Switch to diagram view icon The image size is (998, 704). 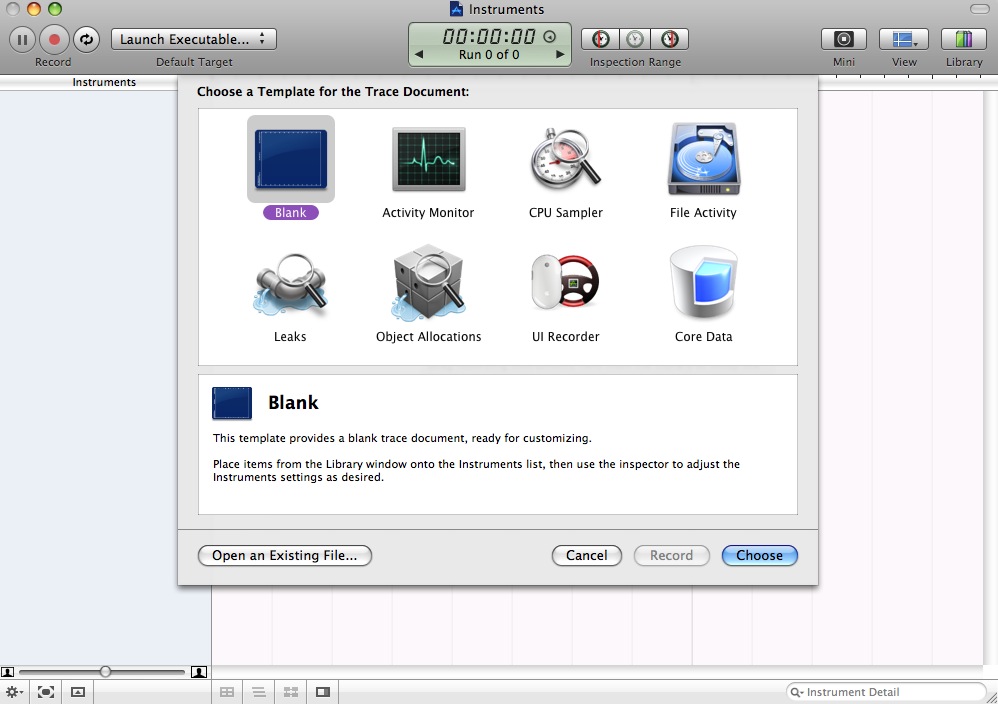(x=291, y=692)
